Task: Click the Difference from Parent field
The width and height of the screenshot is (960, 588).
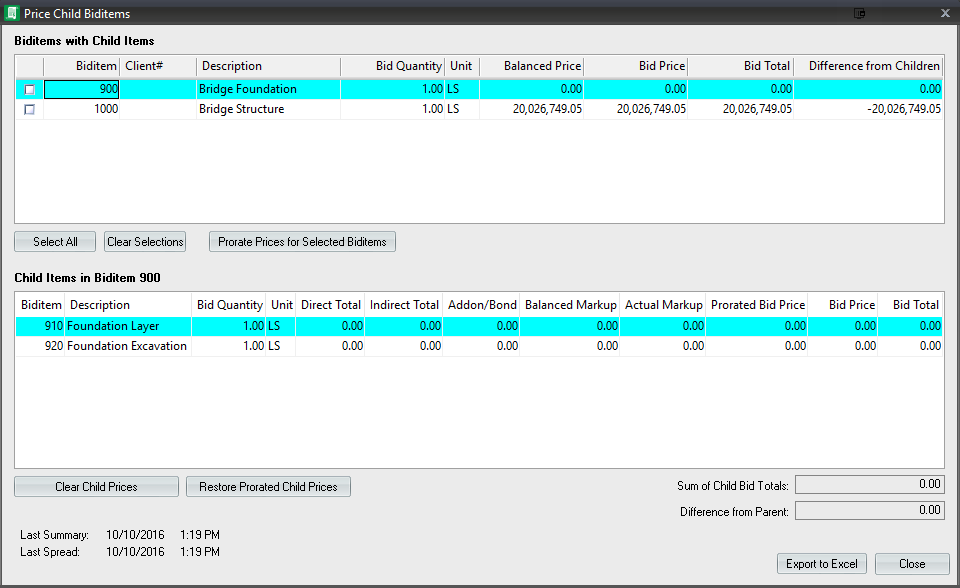Action: pos(868,511)
